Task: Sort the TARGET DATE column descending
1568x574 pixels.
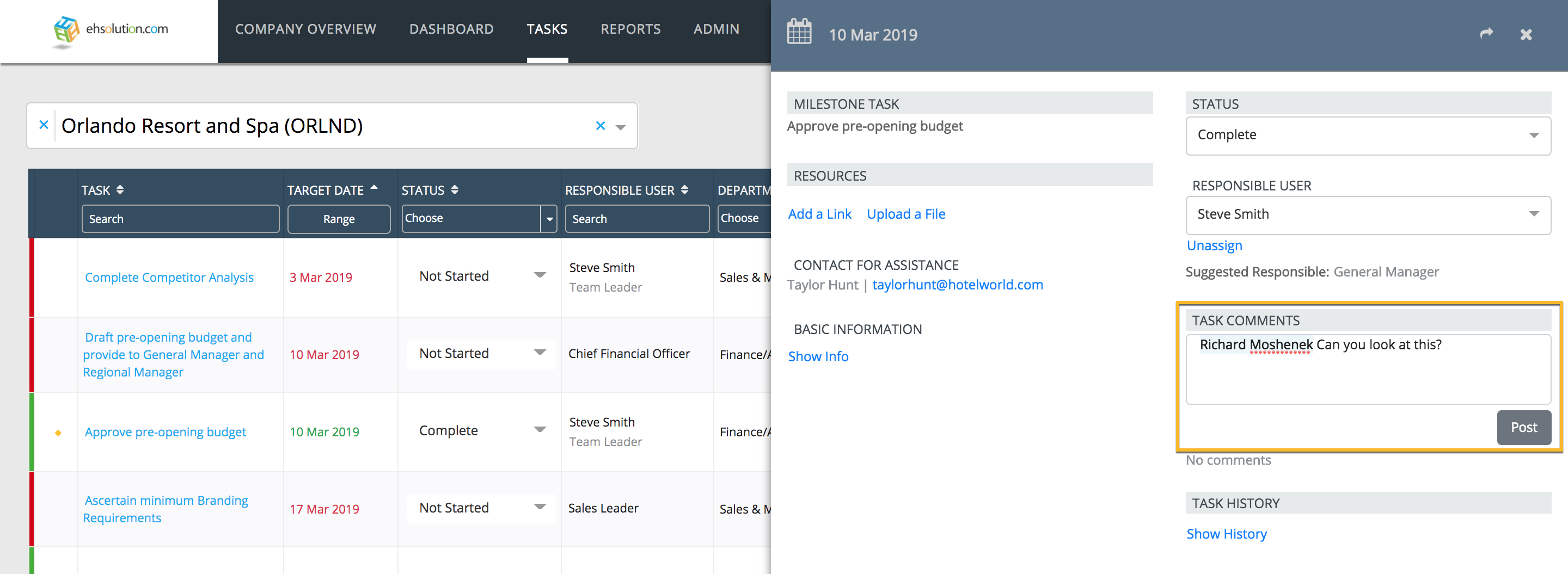Action: click(x=375, y=188)
